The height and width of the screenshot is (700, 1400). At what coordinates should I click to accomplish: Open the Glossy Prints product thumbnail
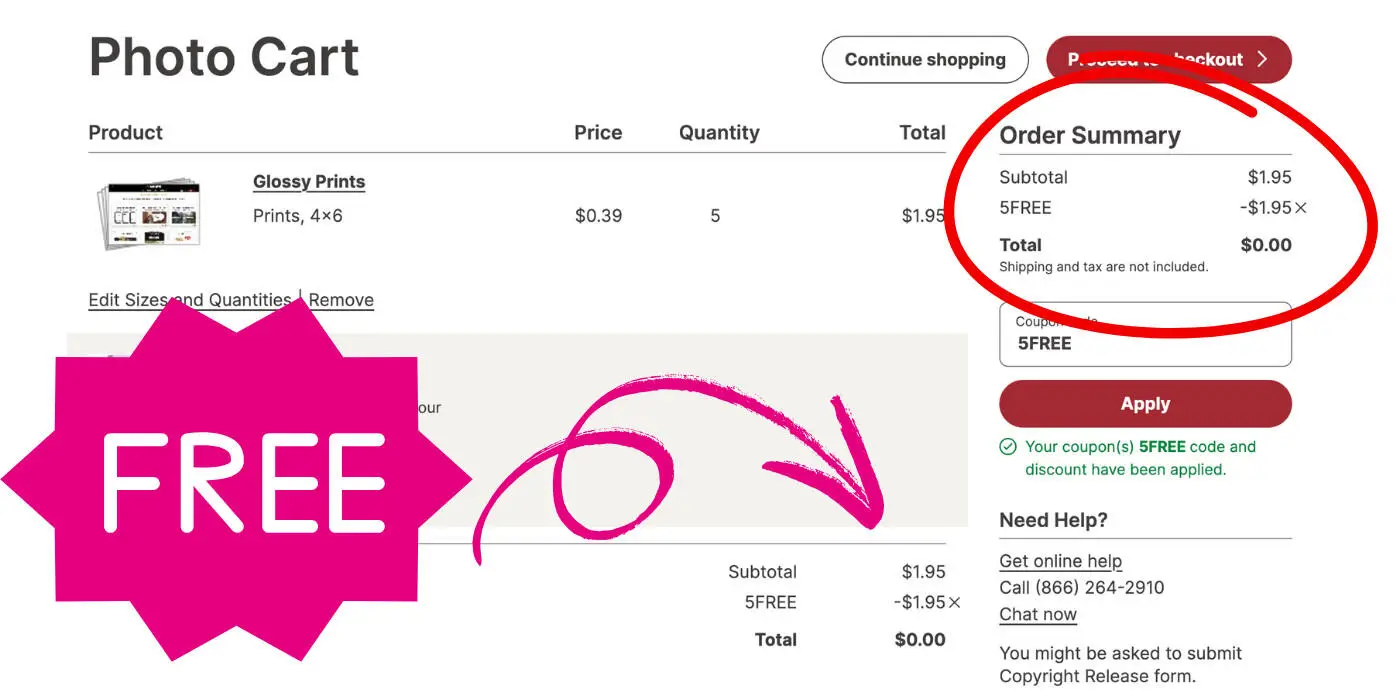(150, 213)
